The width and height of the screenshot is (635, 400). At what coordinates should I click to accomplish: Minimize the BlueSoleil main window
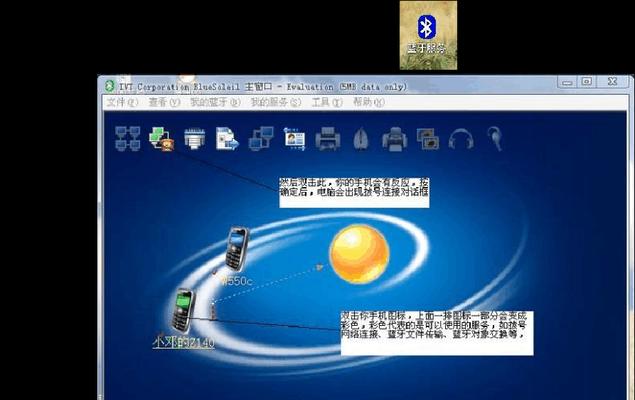[567, 82]
